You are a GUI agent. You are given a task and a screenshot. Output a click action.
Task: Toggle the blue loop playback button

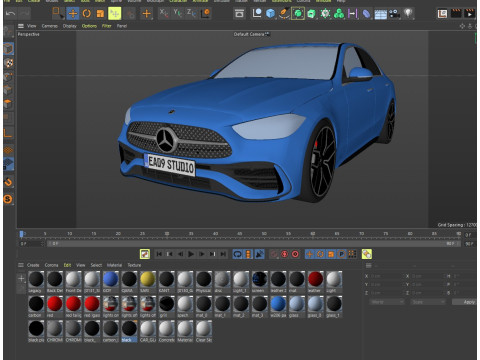tap(237, 254)
